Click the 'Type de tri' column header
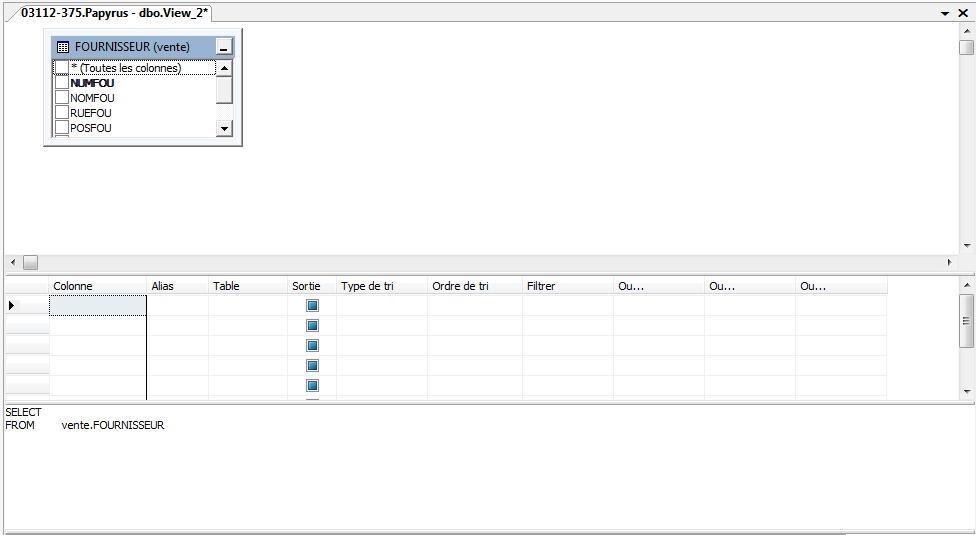Viewport: 976px width, 535px height. click(367, 286)
